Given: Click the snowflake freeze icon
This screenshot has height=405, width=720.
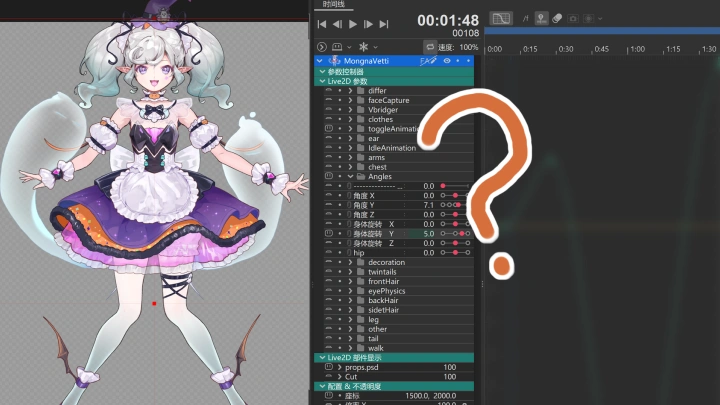Looking at the screenshot, I should [x=363, y=47].
